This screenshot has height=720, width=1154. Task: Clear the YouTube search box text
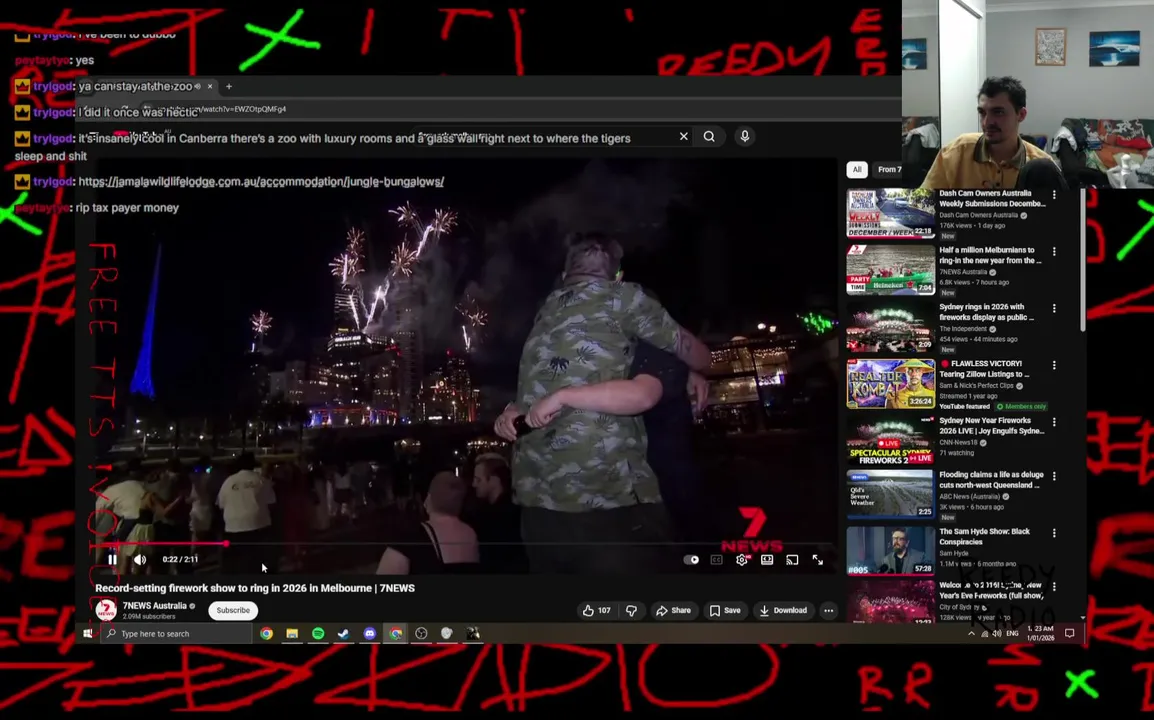(684, 136)
